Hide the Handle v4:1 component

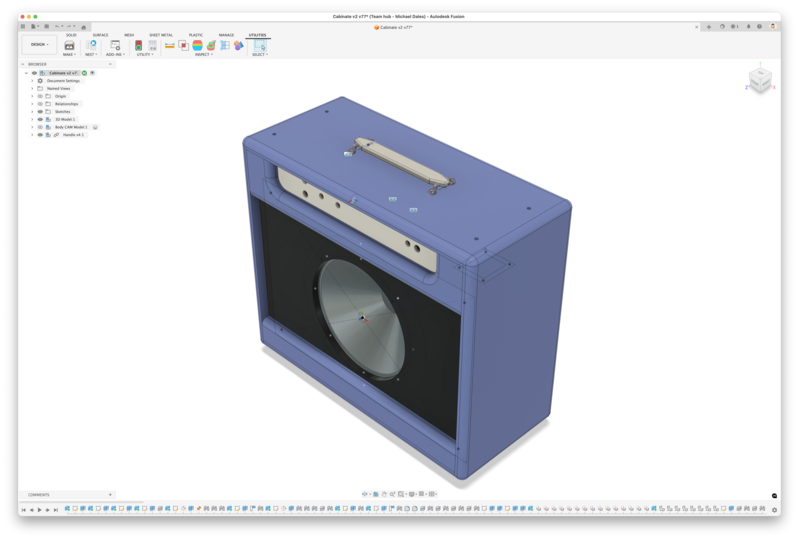tap(40, 135)
